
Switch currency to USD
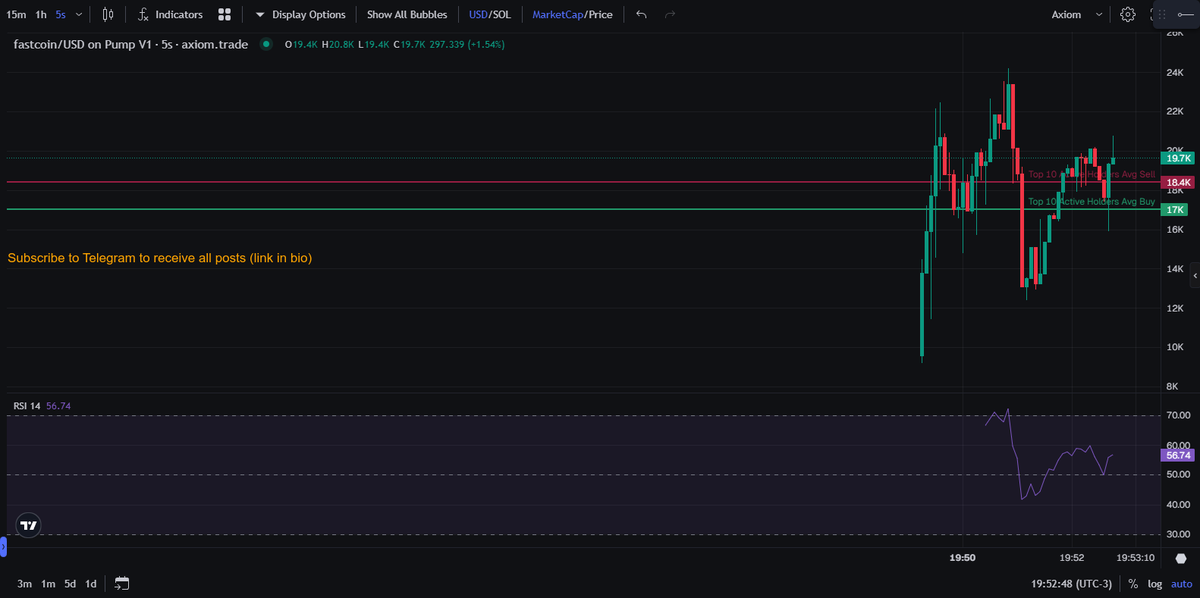tap(478, 14)
